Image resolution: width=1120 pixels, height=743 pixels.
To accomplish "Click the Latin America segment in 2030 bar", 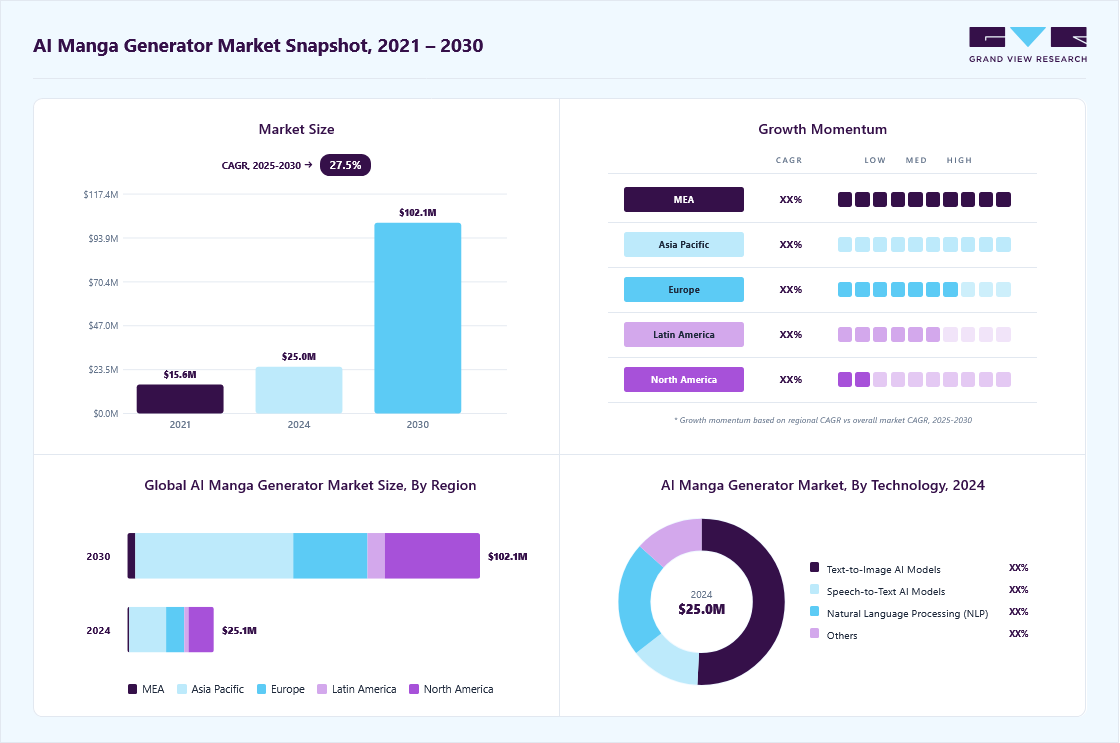I will (376, 556).
